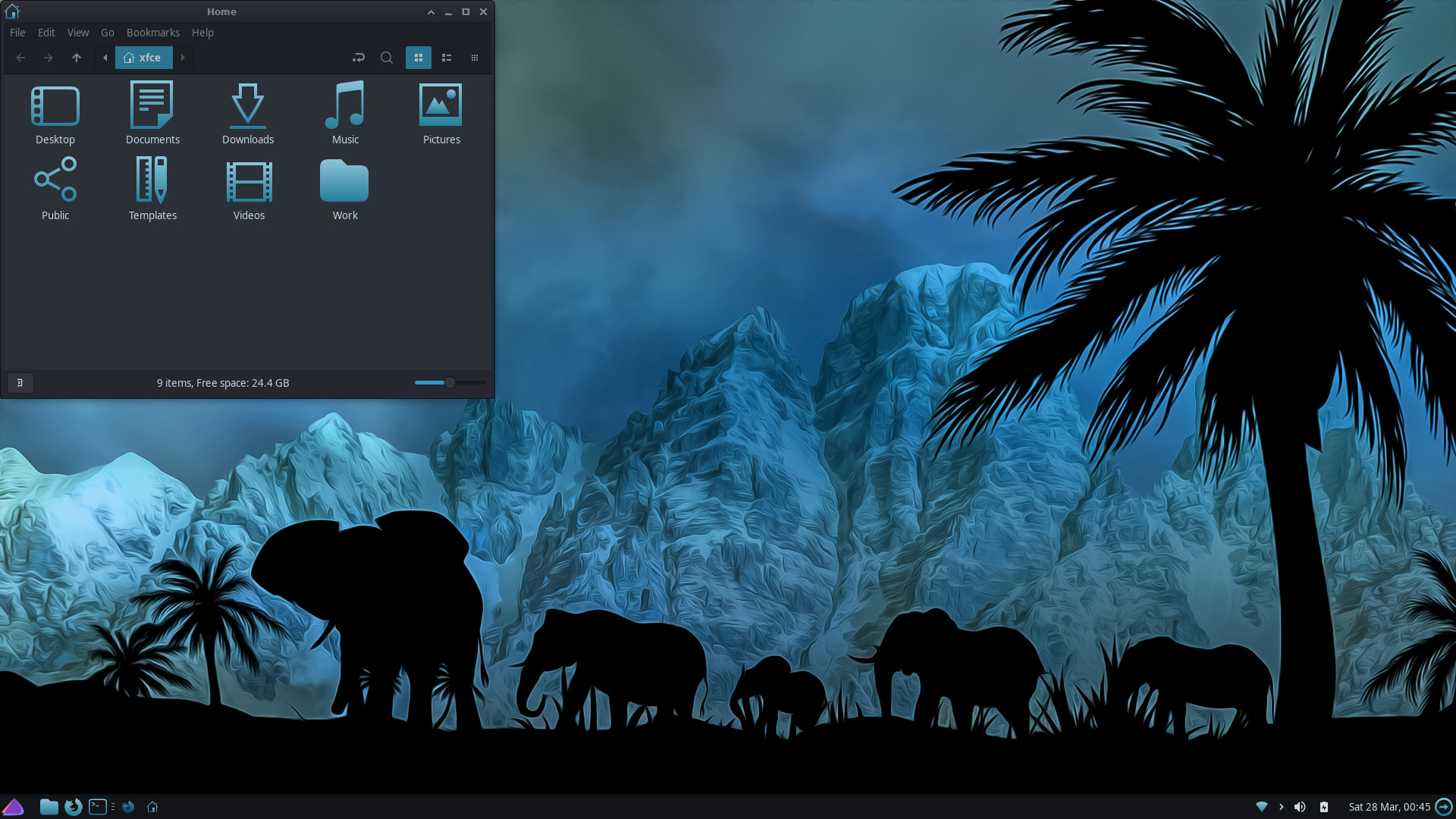Click the icon zoom slider in status bar
This screenshot has height=819, width=1456.
tap(450, 383)
